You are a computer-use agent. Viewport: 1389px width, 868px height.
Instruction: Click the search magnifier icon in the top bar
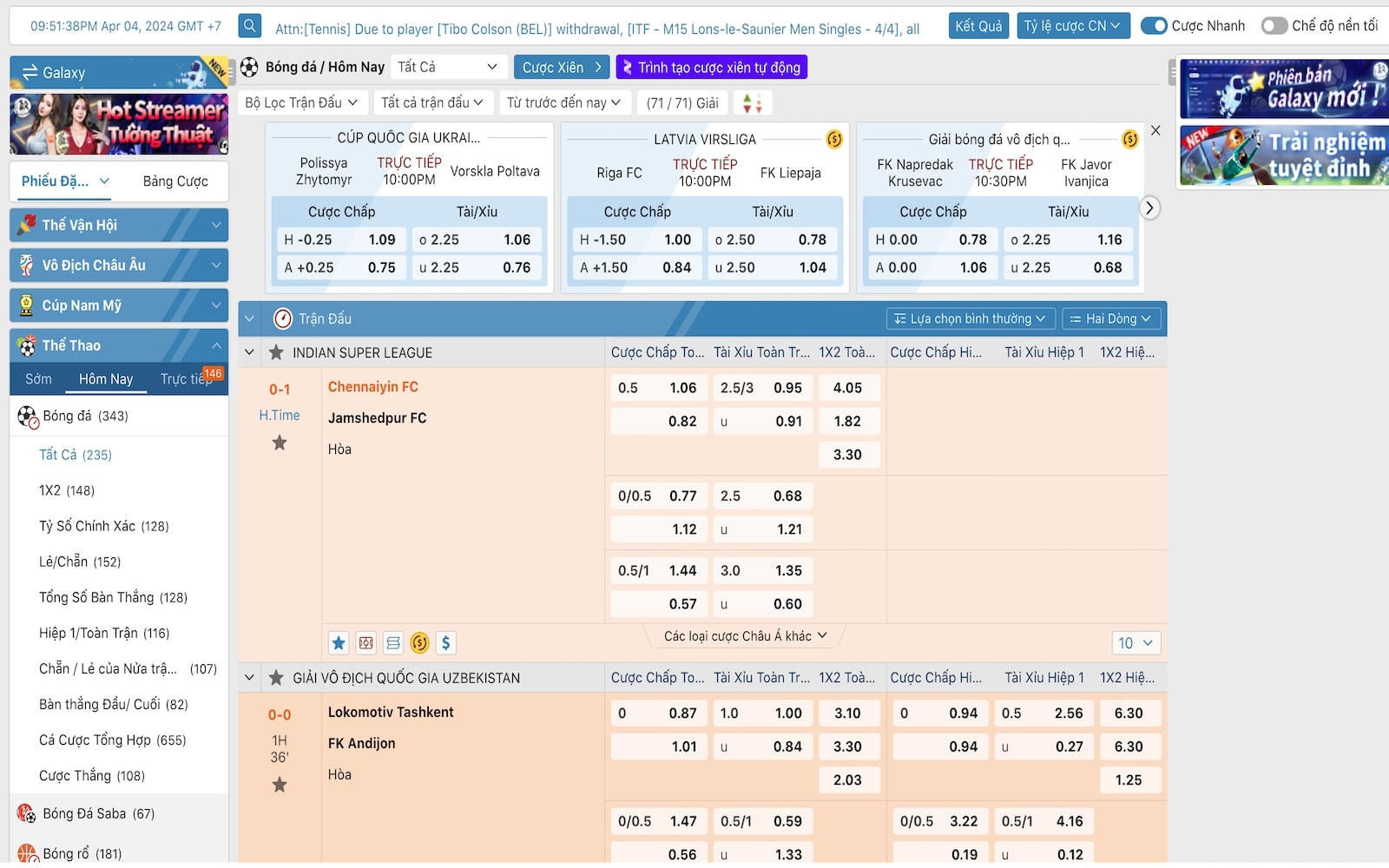(249, 26)
